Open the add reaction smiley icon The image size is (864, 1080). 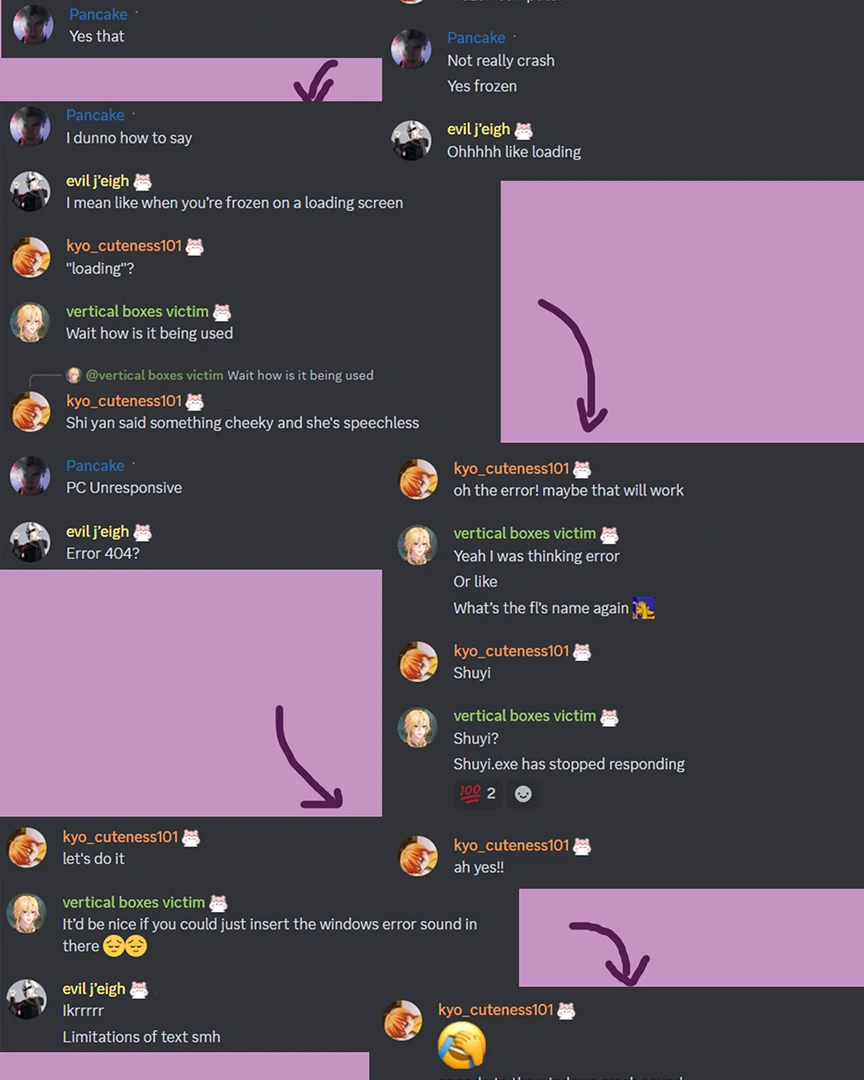(x=523, y=793)
